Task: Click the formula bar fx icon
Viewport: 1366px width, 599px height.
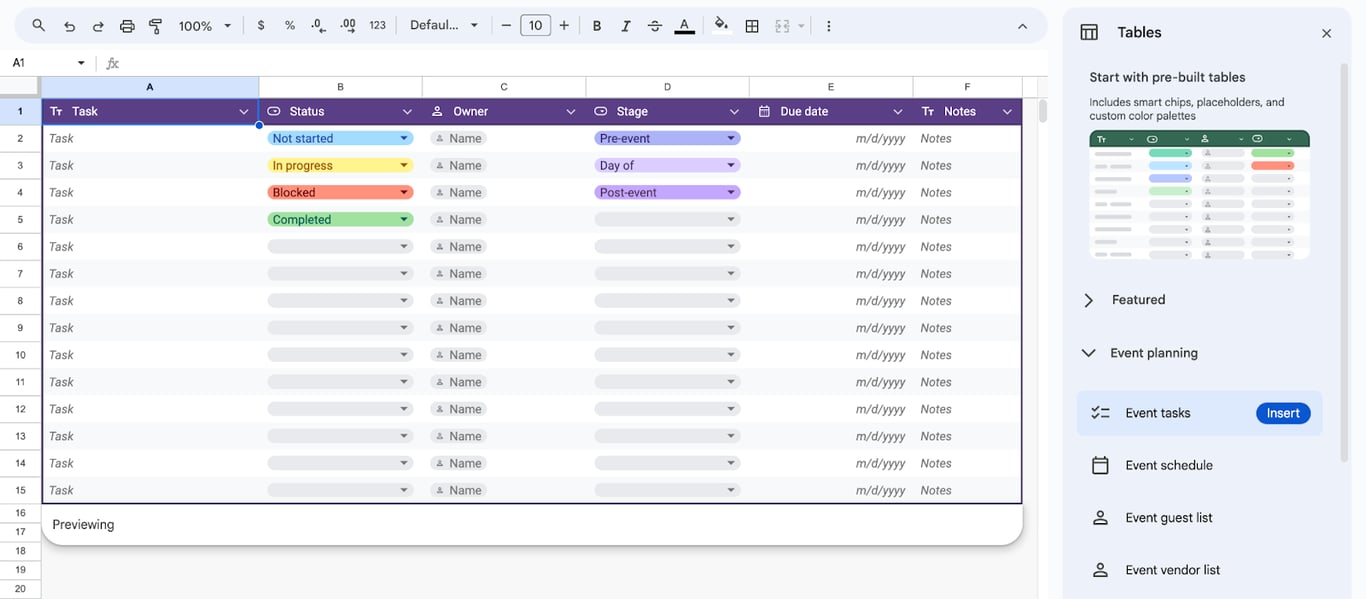Action: click(113, 63)
